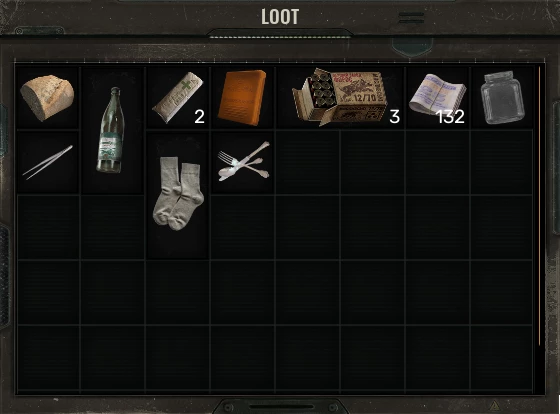This screenshot has width=560, height=414.
Task: Pick up the glass bottle of water
Action: point(112,130)
